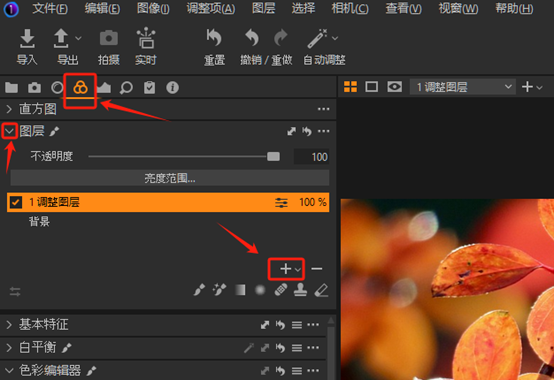Click the layer settings sliders icon on 1 调整图层
The height and width of the screenshot is (380, 554).
point(281,203)
